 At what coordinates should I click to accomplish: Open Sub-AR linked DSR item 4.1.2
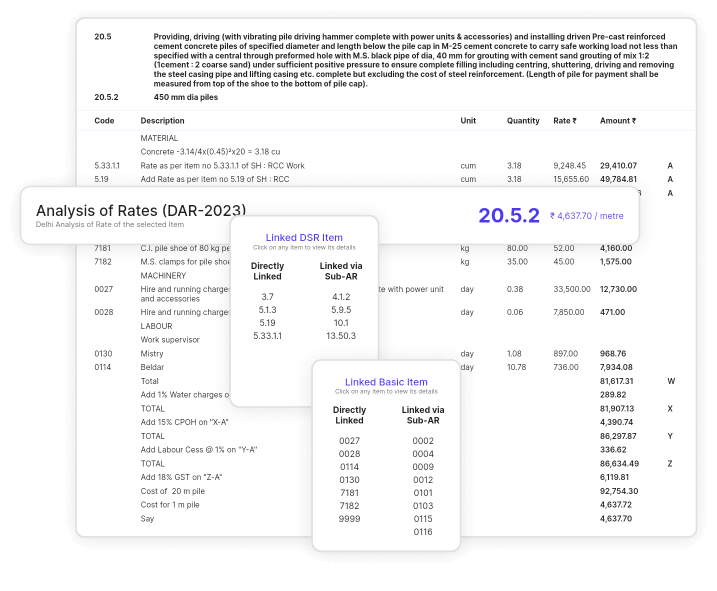[x=341, y=297]
